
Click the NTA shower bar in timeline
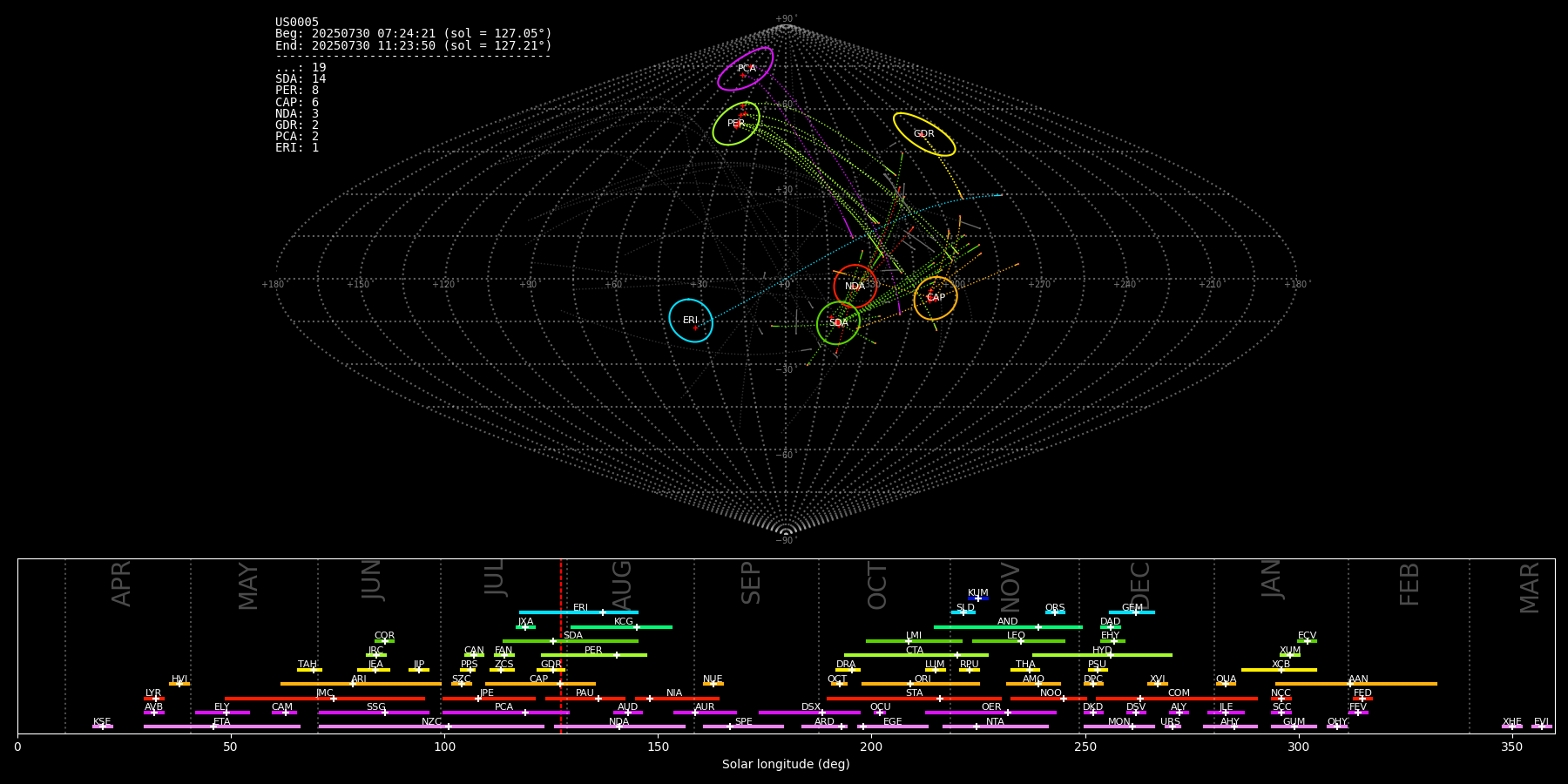tap(995, 727)
